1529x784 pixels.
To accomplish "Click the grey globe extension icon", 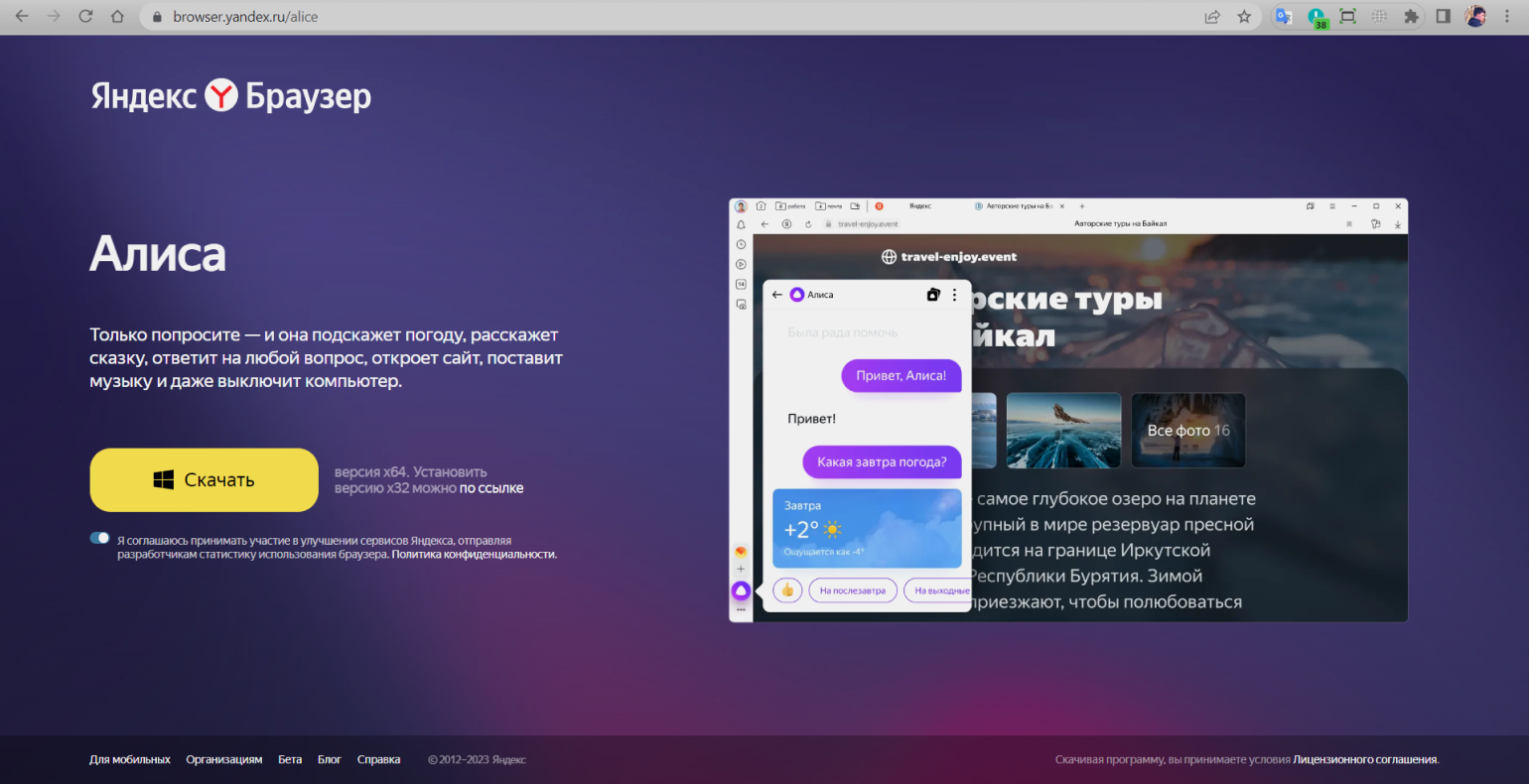I will (1379, 17).
